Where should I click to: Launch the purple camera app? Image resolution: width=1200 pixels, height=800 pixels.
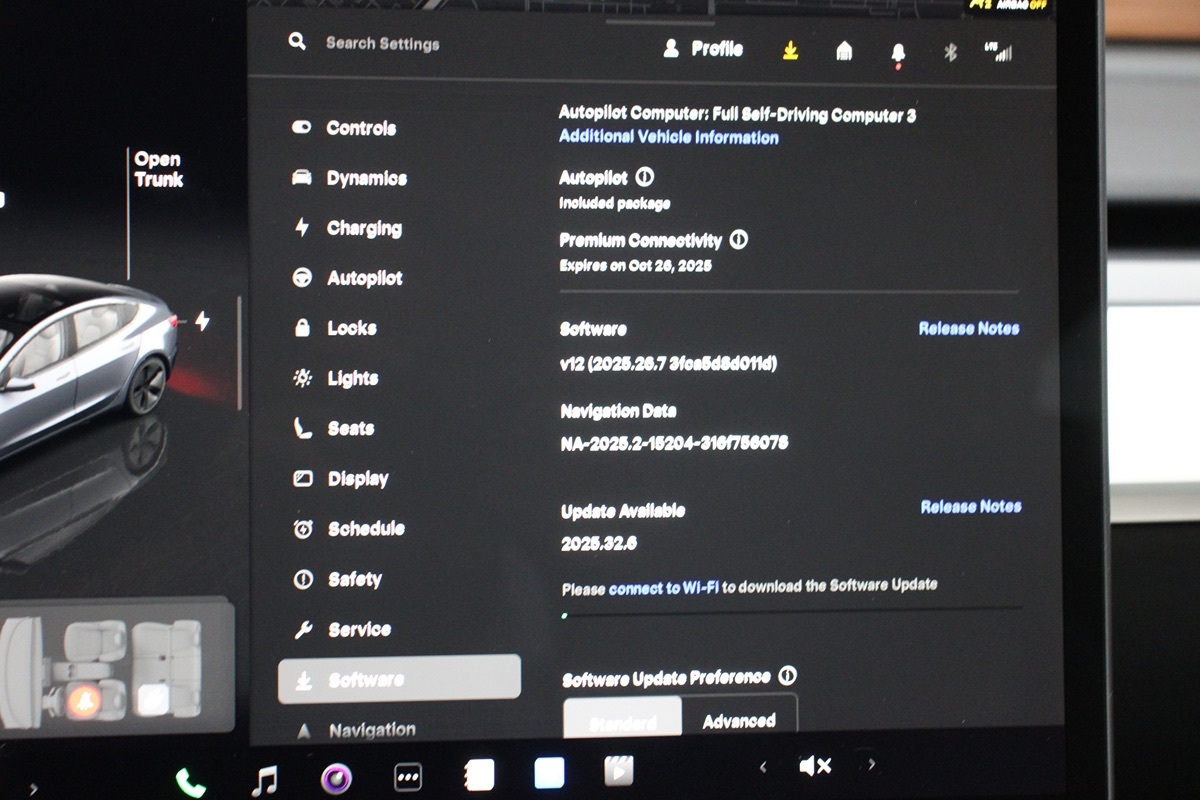(336, 777)
